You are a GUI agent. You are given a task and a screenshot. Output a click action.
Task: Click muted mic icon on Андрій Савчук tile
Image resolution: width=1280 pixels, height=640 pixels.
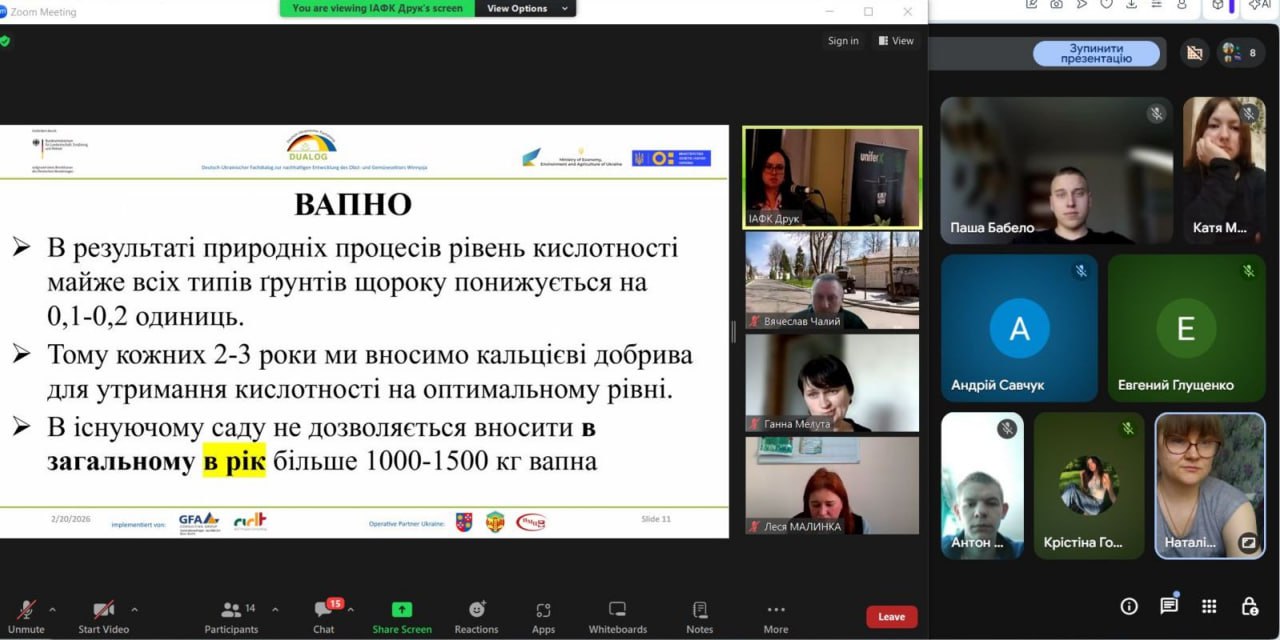[x=1081, y=271]
